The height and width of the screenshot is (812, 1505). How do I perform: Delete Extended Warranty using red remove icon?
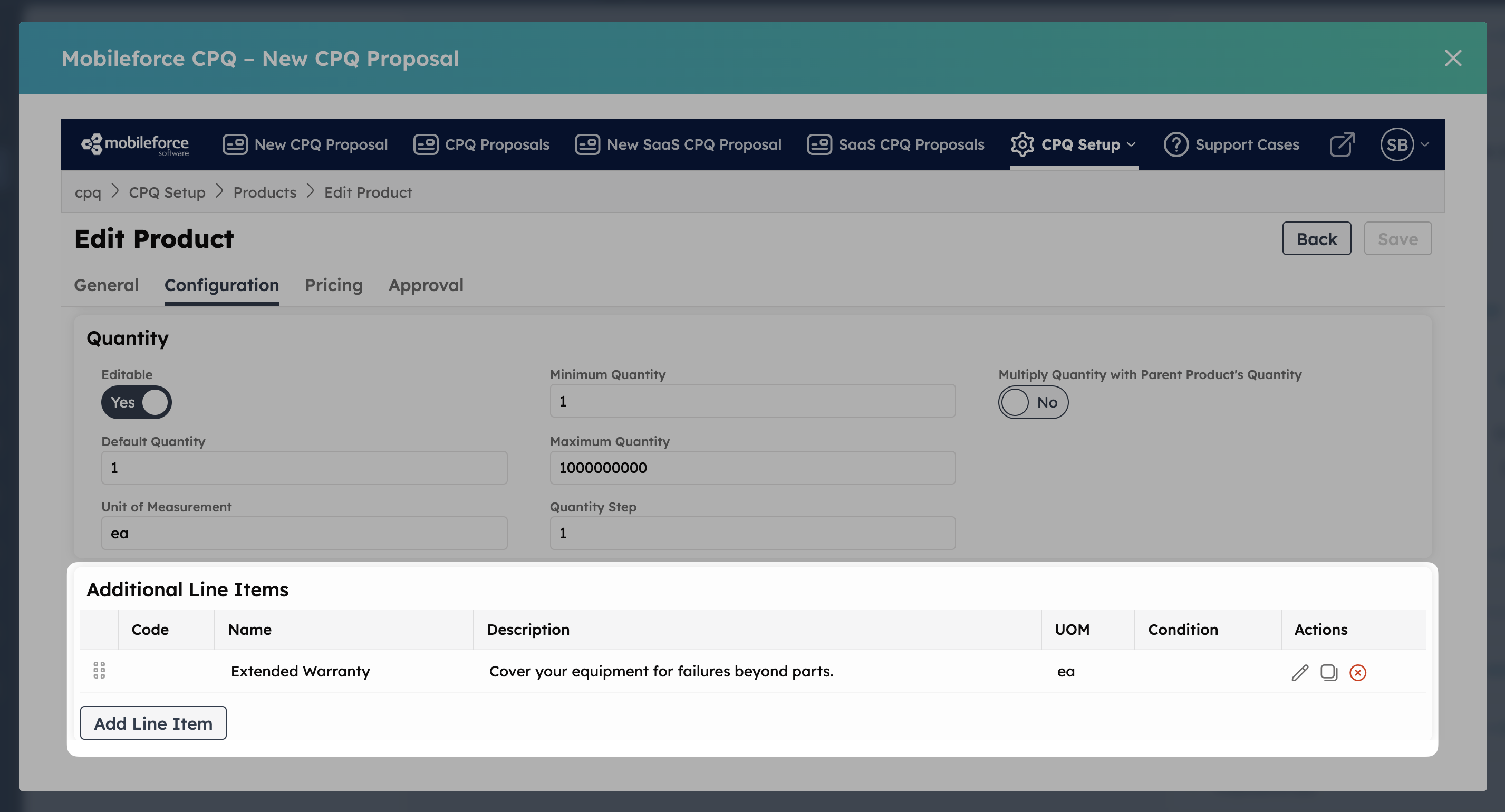[x=1358, y=672]
